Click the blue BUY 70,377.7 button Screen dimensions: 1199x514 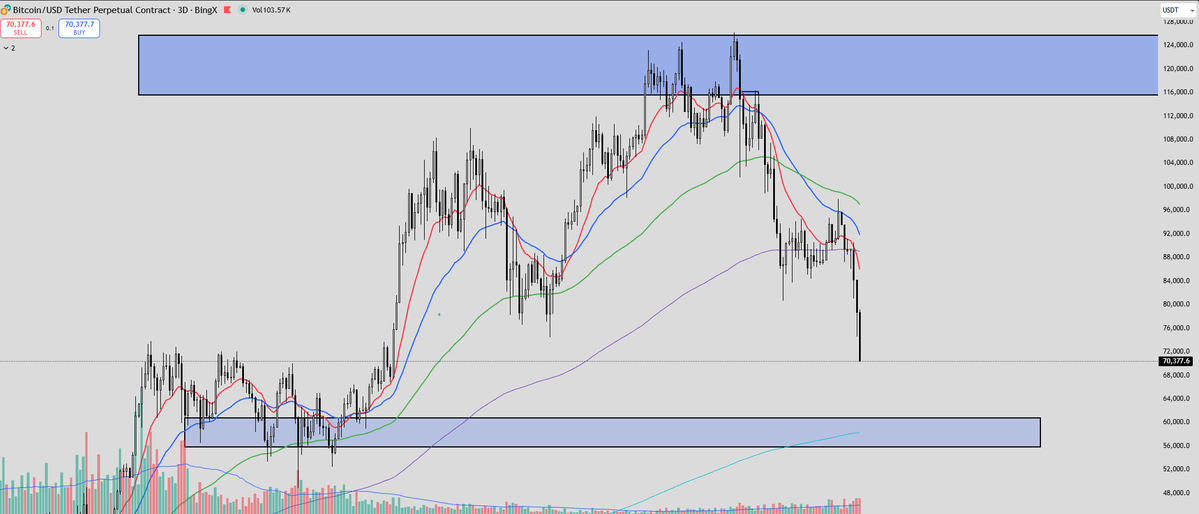pyautogui.click(x=78, y=28)
